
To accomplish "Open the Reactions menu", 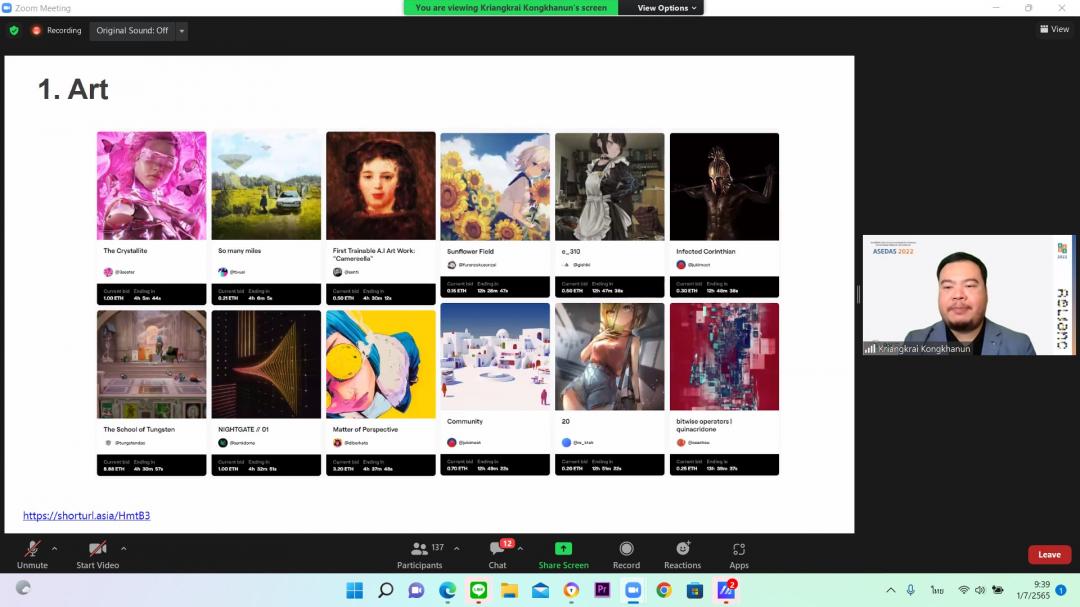I will coord(682,551).
